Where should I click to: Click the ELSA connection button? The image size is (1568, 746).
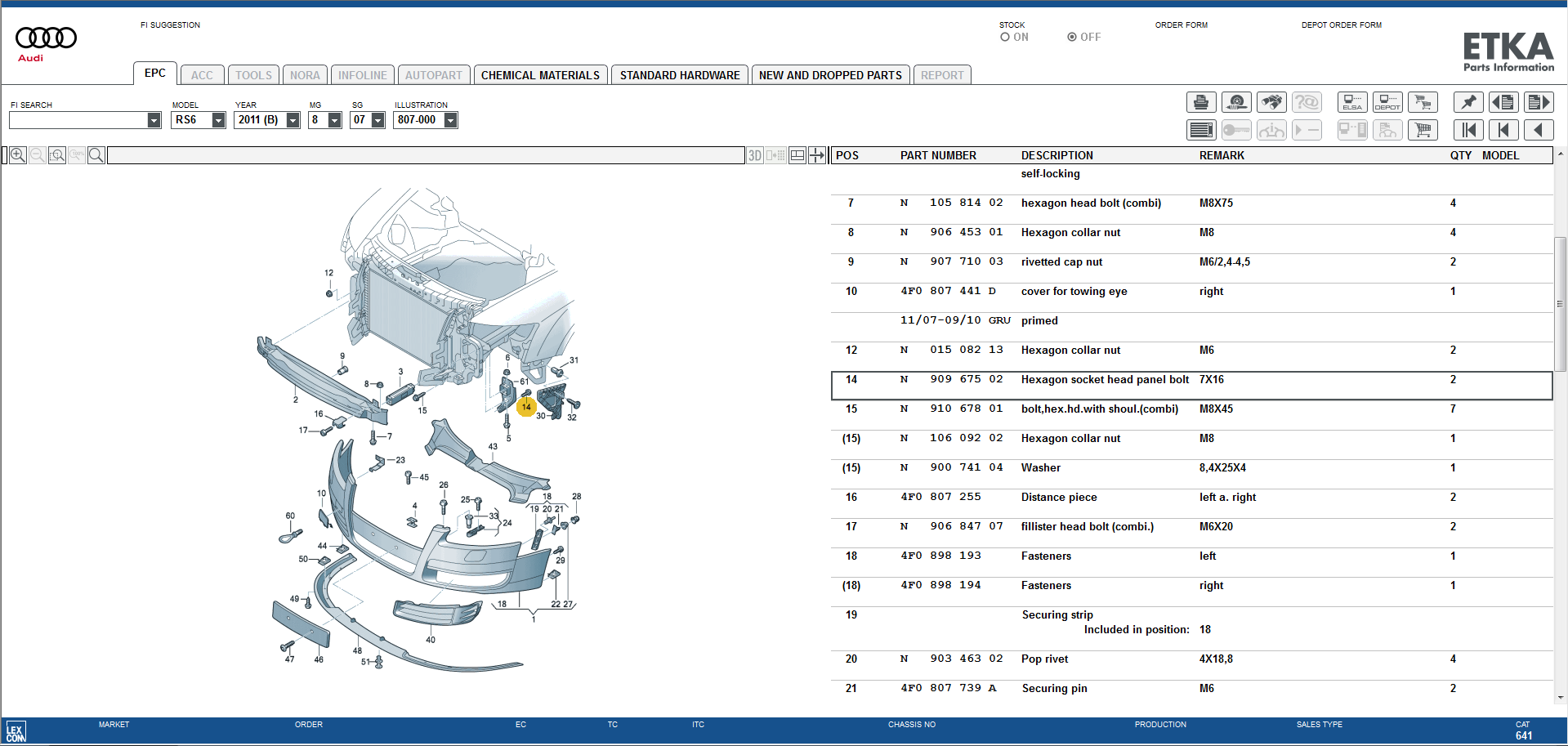coord(1352,102)
